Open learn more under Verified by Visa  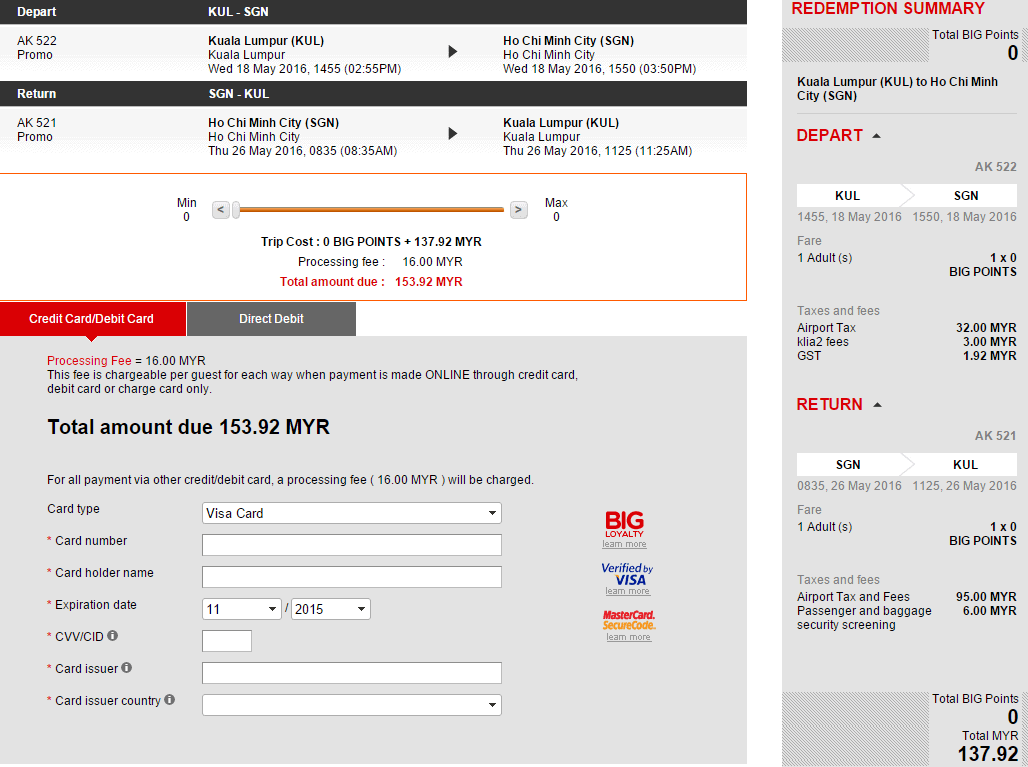(x=627, y=591)
